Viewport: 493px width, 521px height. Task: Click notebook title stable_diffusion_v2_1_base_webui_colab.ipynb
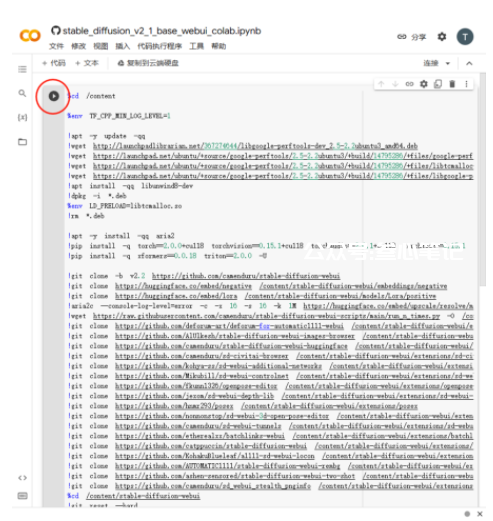click(162, 31)
